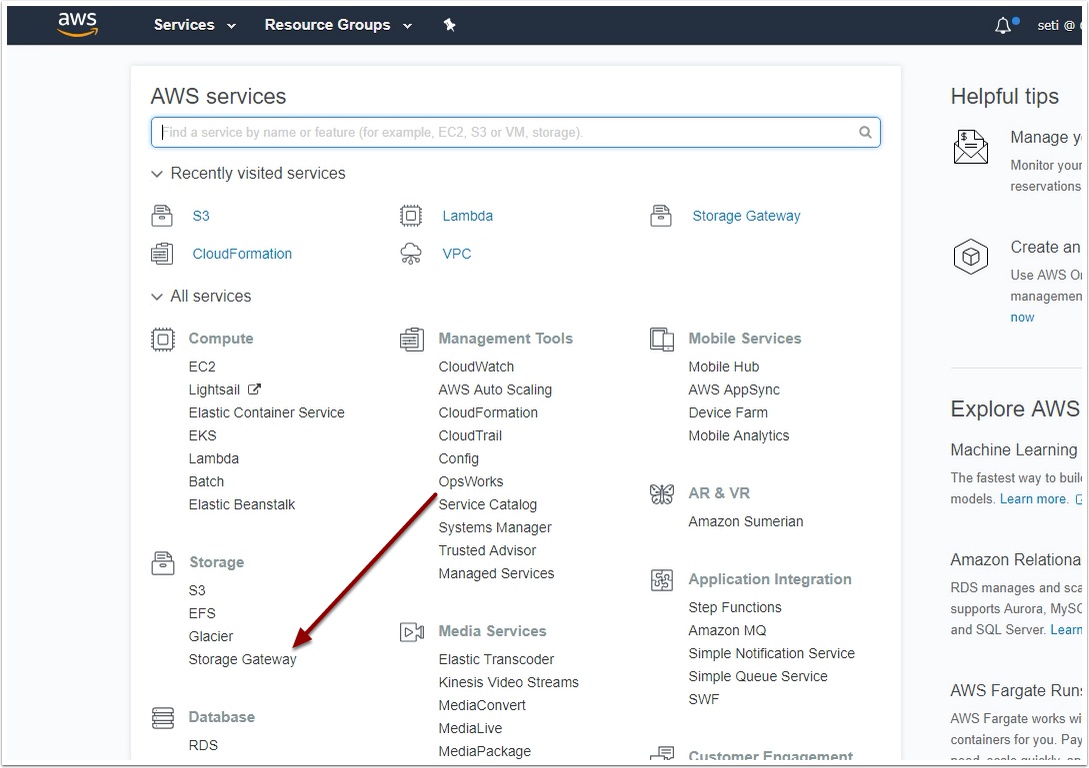The width and height of the screenshot is (1089, 768).
Task: Open Storage Gateway under Storage category
Action: pos(242,659)
